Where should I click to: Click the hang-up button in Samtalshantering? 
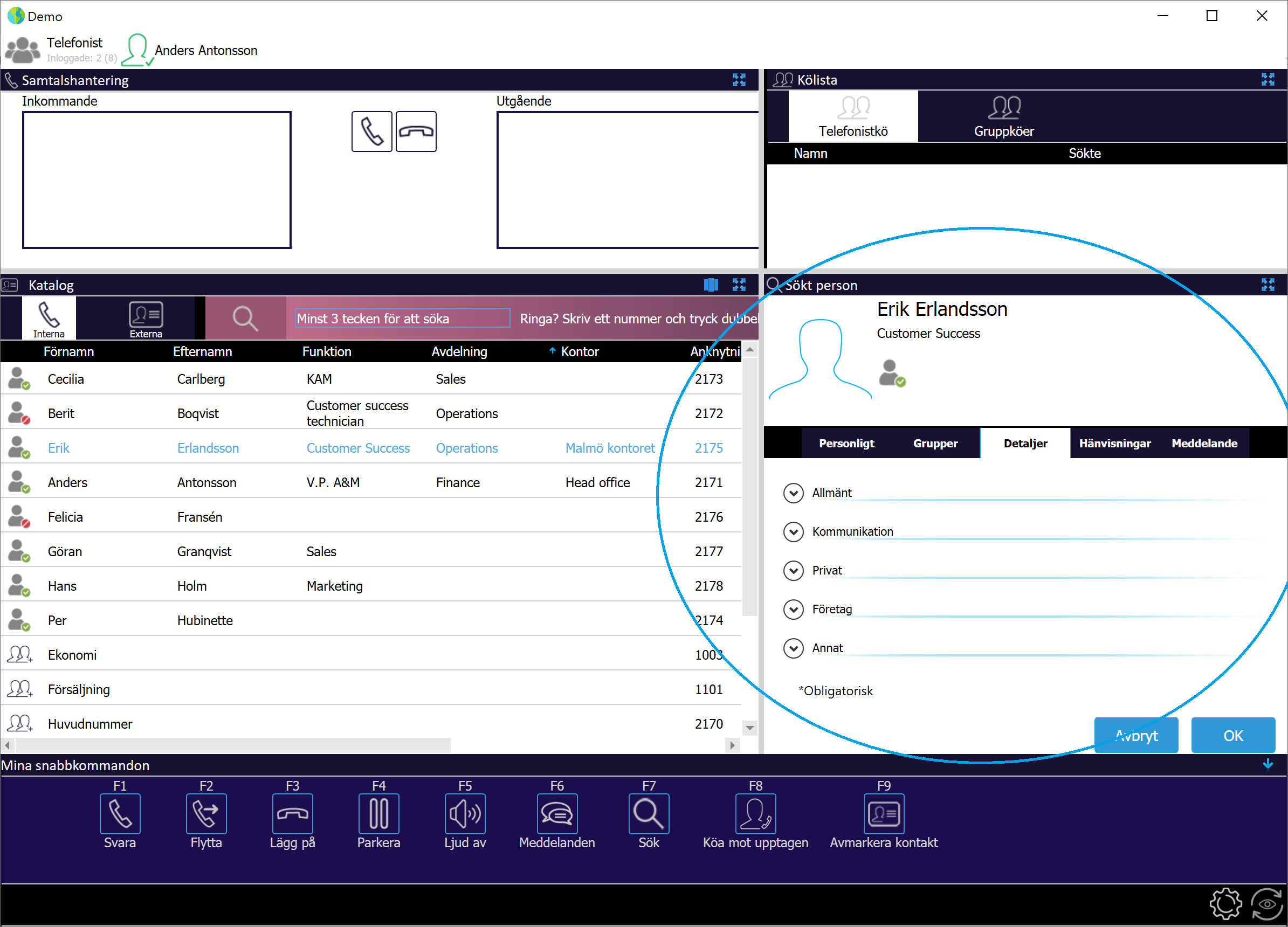[x=416, y=132]
